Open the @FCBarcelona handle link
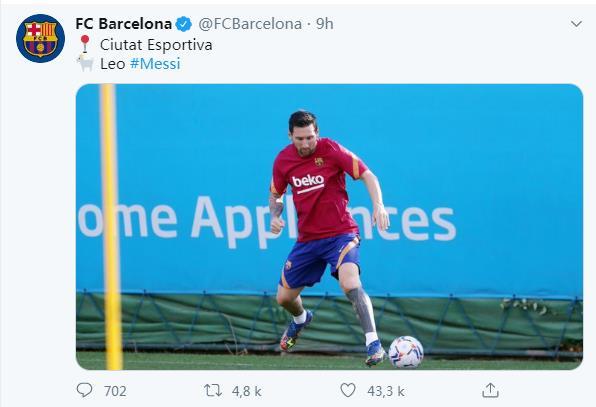 [250, 24]
